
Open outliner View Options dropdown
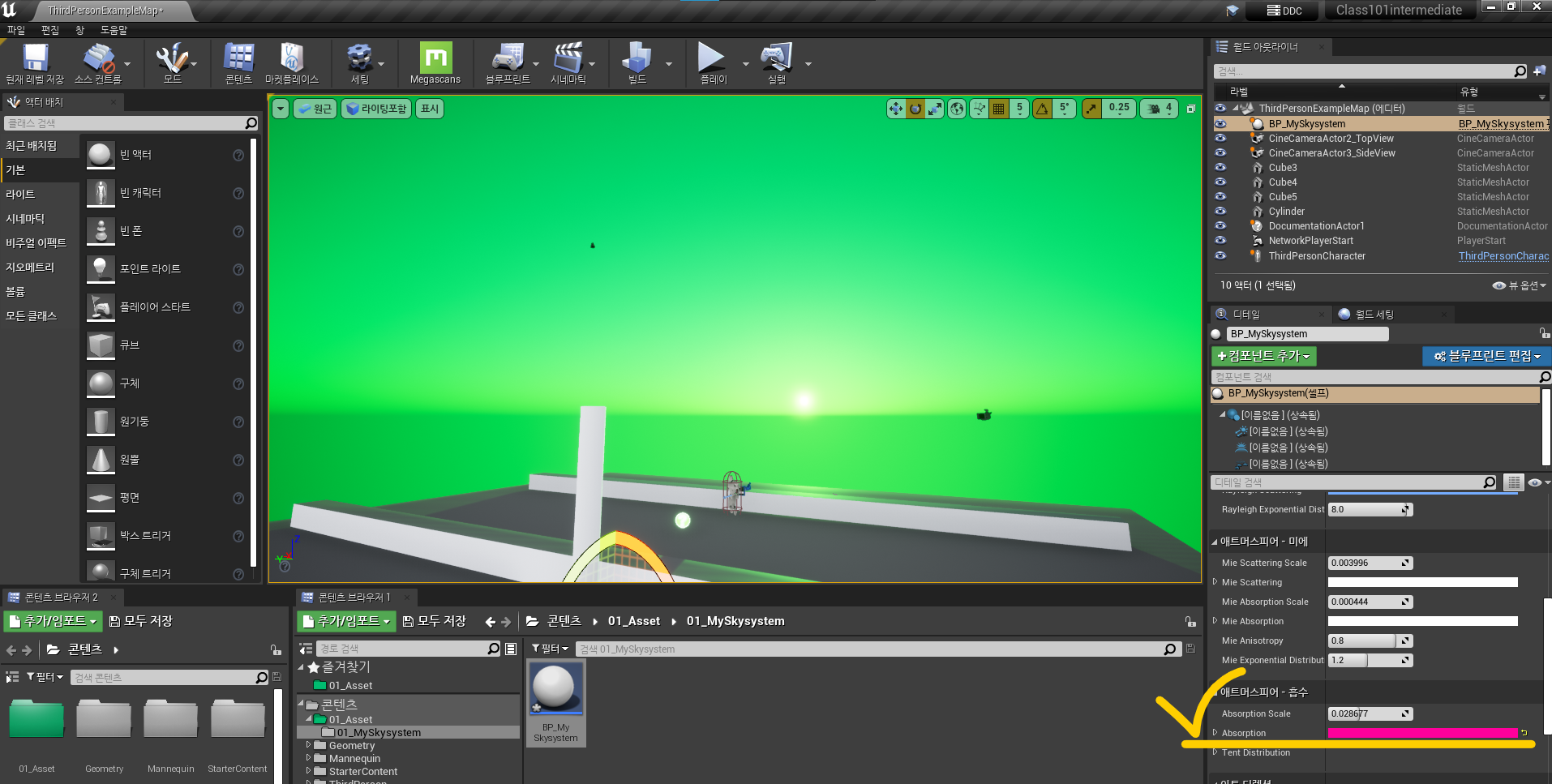(1520, 285)
